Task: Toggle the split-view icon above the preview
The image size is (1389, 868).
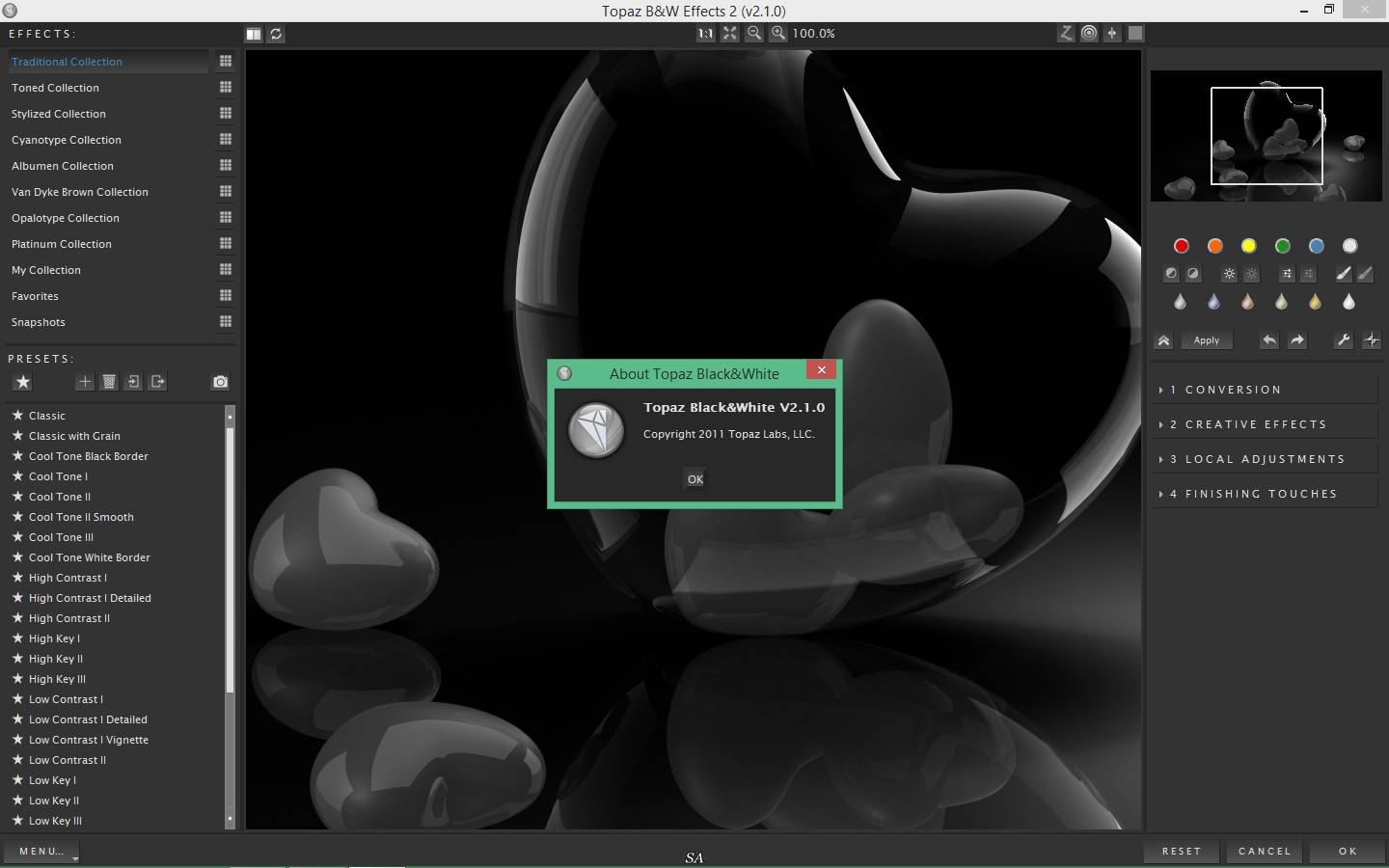Action: pyautogui.click(x=254, y=34)
